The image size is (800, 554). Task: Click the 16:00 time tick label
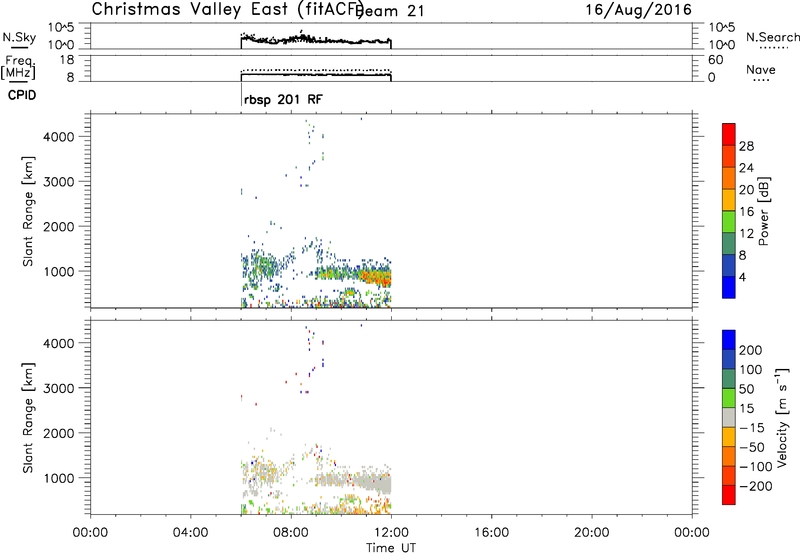(491, 533)
